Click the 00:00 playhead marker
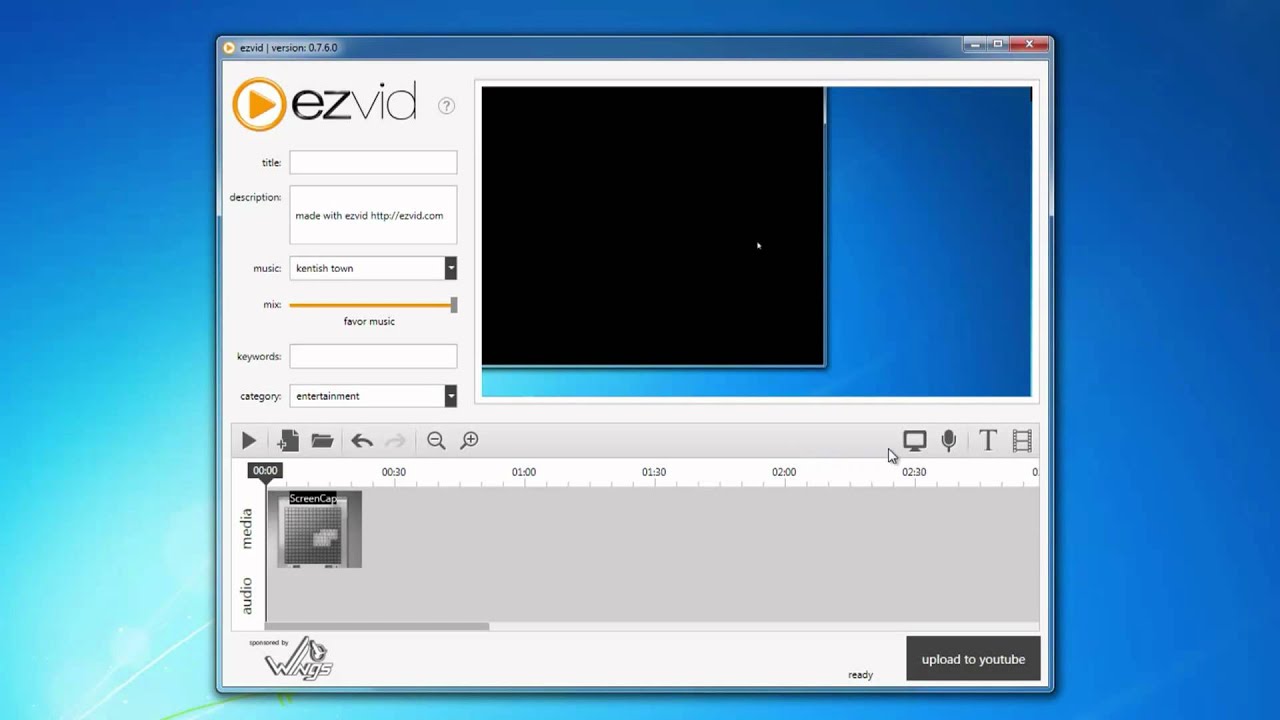This screenshot has width=1280, height=720. coord(265,470)
